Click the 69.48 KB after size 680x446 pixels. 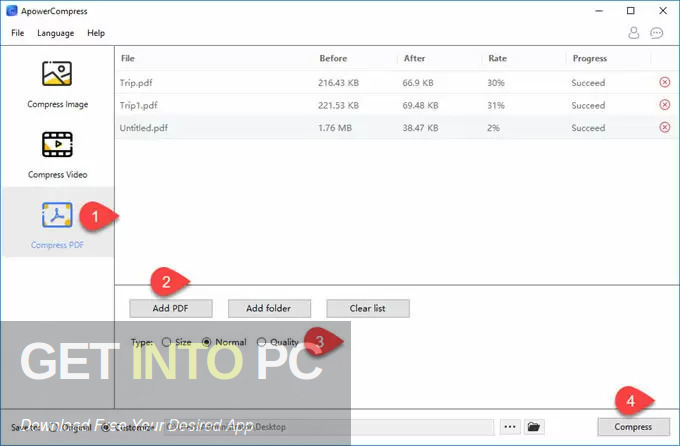pyautogui.click(x=420, y=105)
